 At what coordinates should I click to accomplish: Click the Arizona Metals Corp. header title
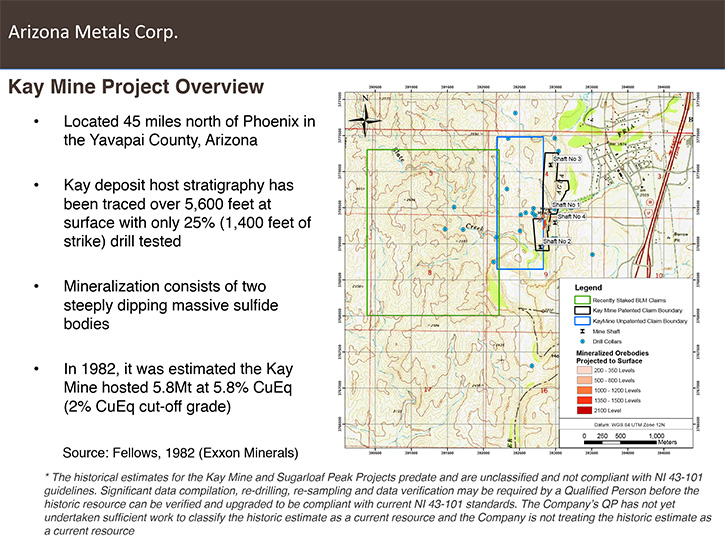point(93,32)
